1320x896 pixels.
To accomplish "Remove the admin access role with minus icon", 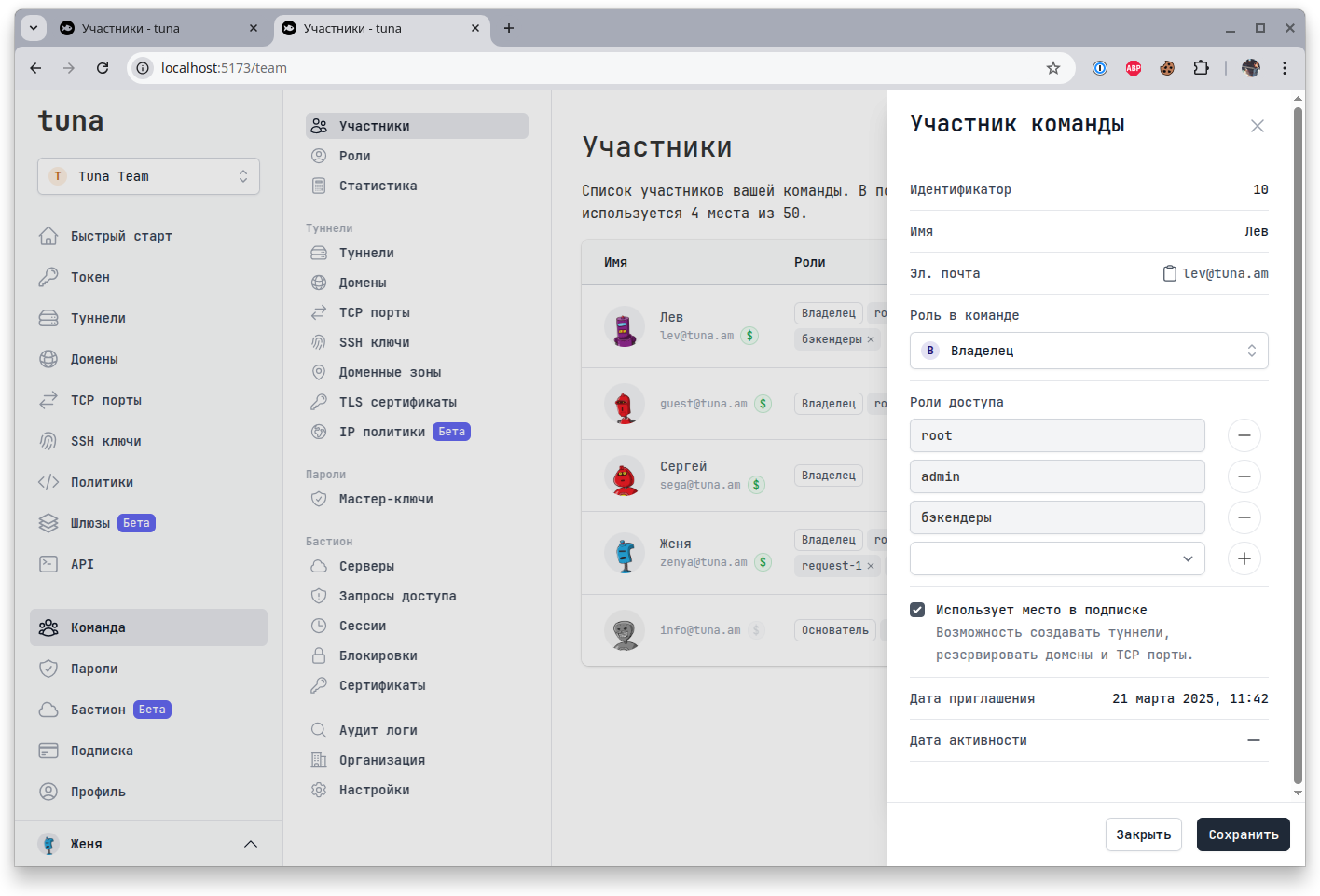I will (x=1244, y=476).
